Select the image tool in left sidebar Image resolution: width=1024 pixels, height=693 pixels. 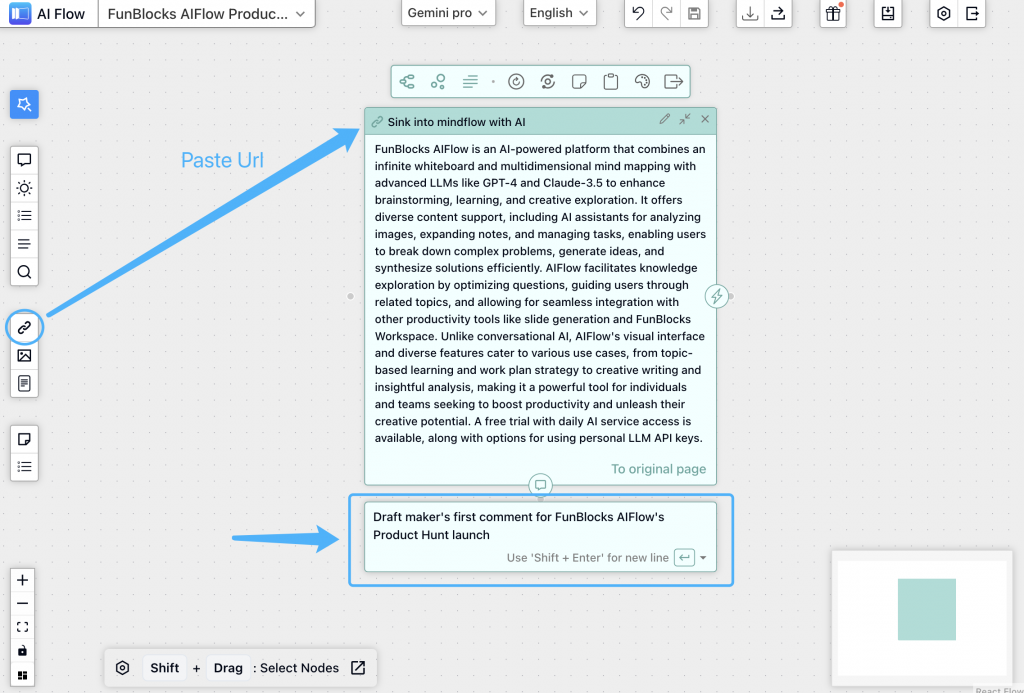pyautogui.click(x=24, y=355)
